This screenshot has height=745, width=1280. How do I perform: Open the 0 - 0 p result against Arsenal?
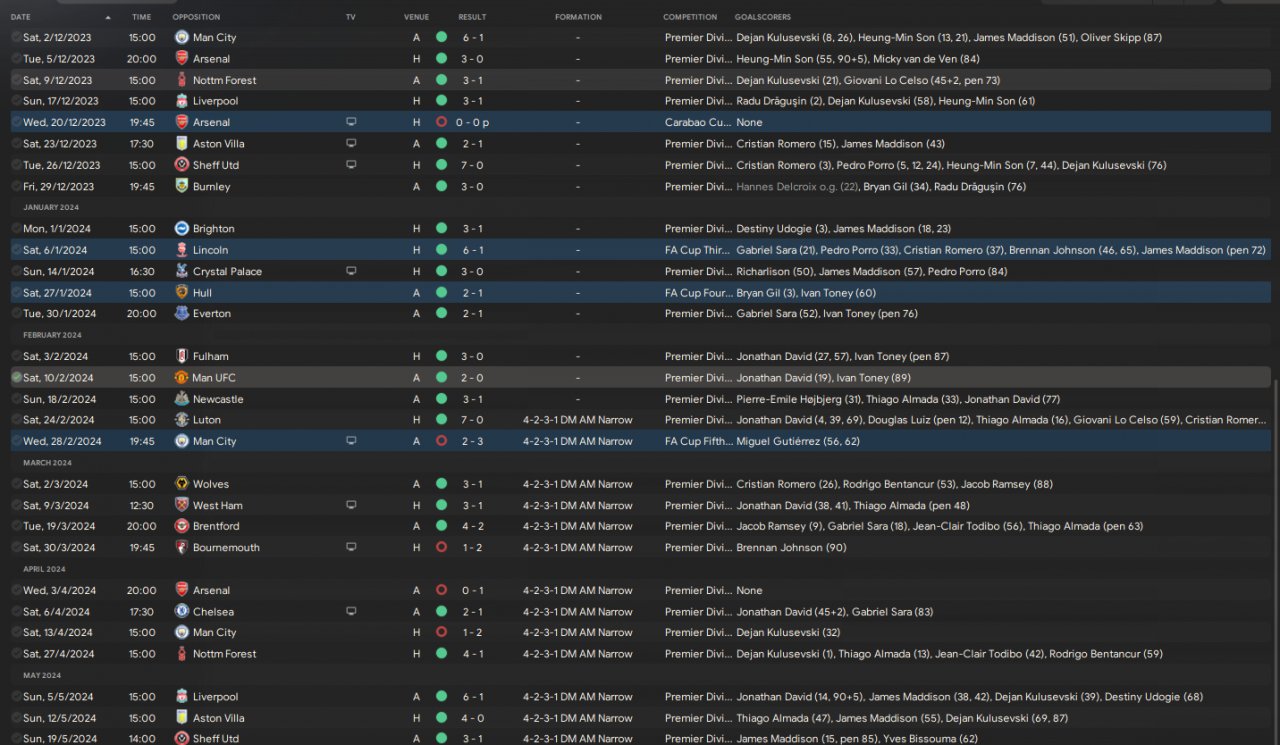[474, 122]
